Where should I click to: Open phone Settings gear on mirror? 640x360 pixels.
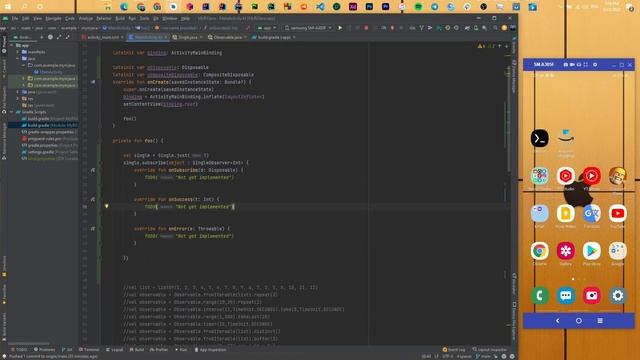point(618,296)
